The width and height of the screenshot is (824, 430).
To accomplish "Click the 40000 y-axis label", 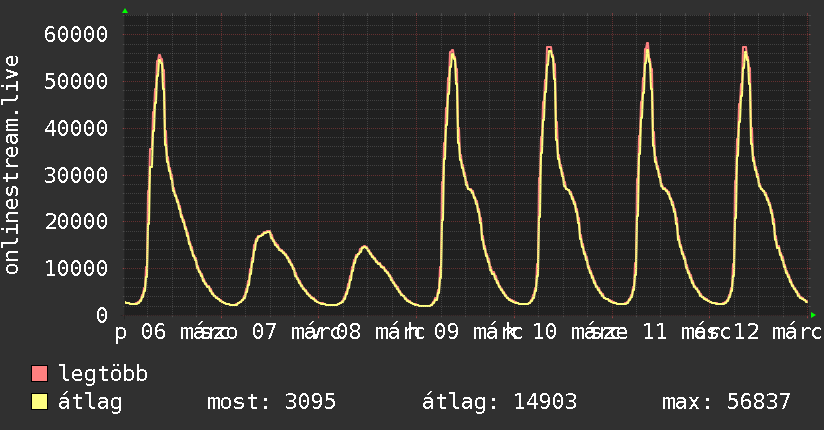I will pyautogui.click(x=76, y=128).
